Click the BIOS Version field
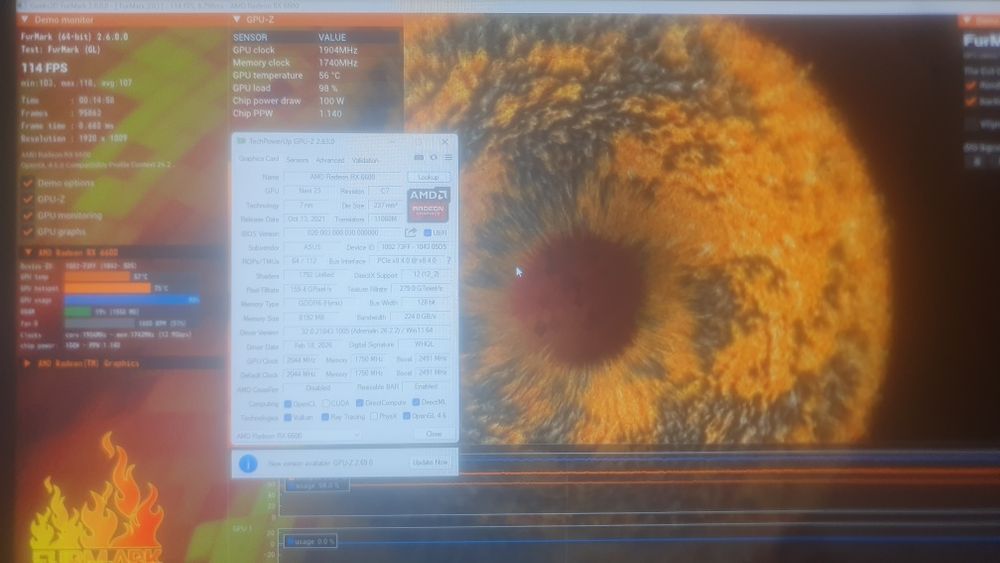 point(342,233)
